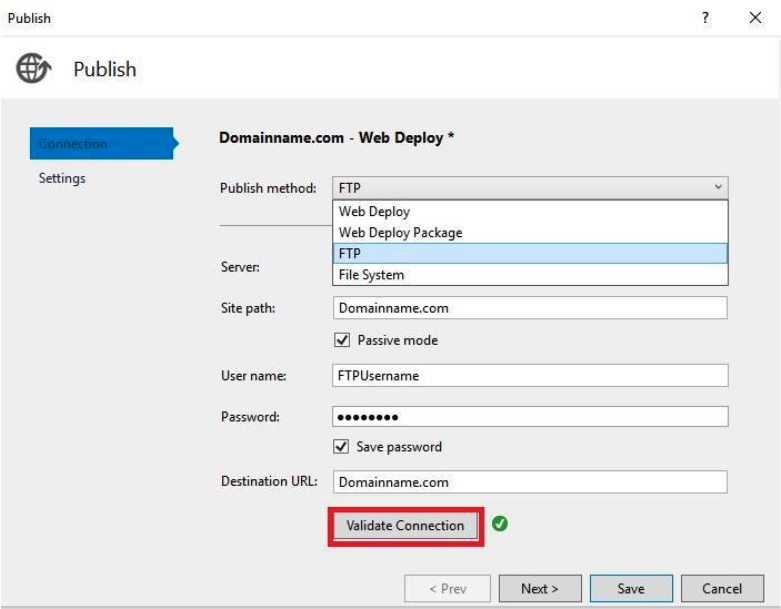Save the publish profile
The height and width of the screenshot is (609, 781).
pos(631,589)
